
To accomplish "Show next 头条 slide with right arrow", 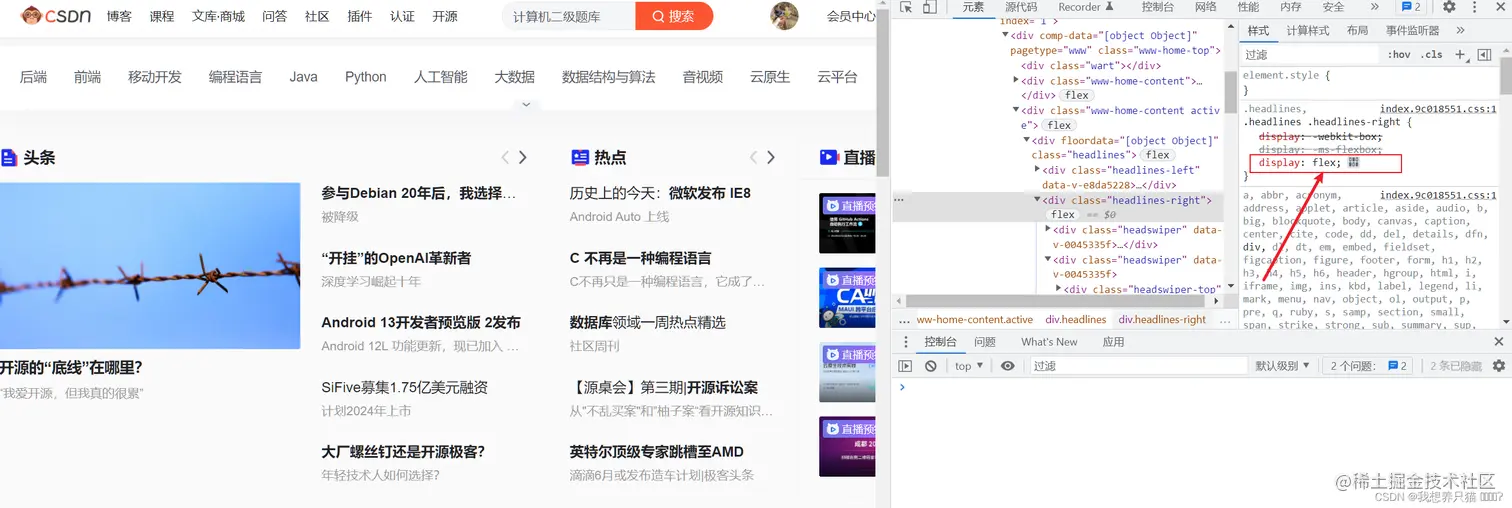I will click(x=522, y=157).
